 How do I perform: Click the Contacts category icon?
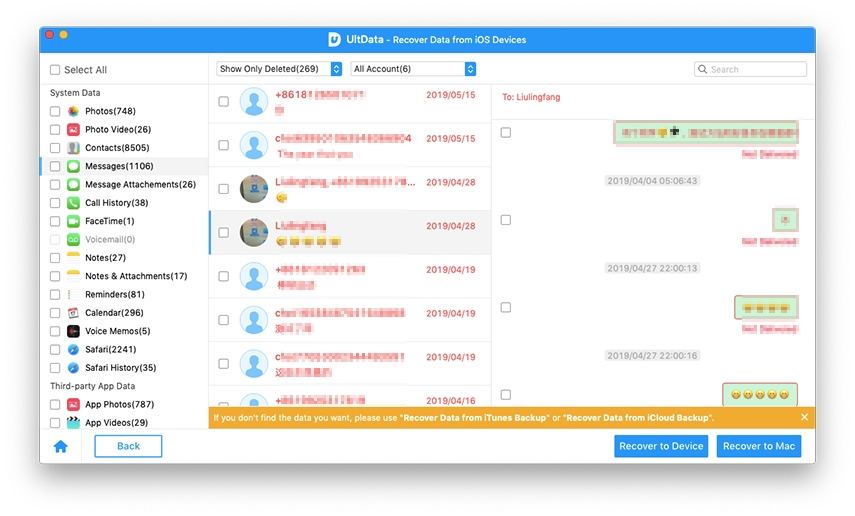click(x=73, y=148)
